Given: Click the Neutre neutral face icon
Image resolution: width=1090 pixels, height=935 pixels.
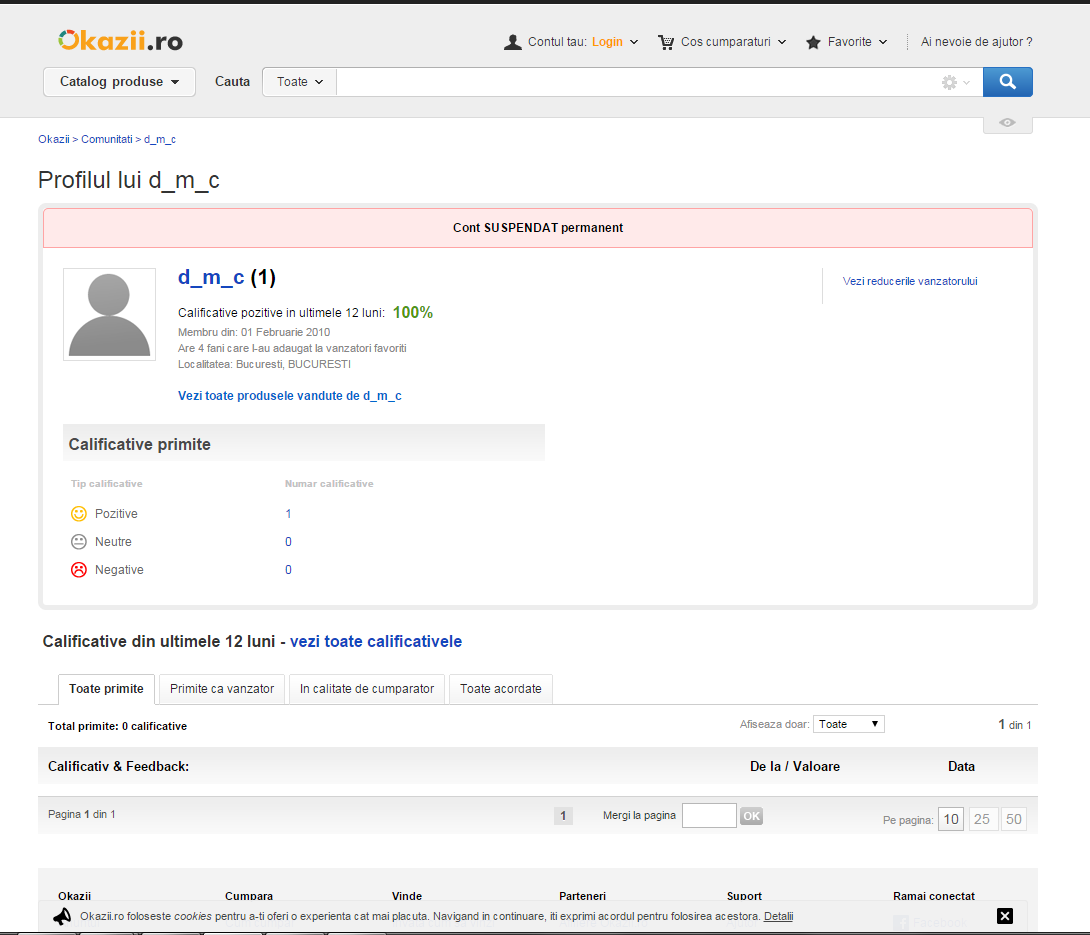Looking at the screenshot, I should pos(78,541).
